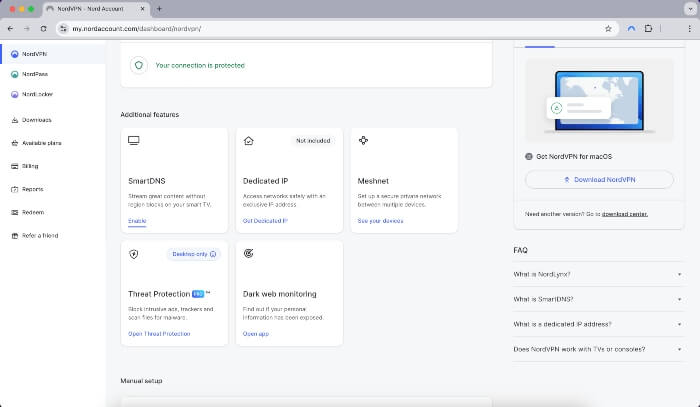Screen dimensions: 700x407
Task: Click the Your connection is protected text
Action: click(200, 65)
